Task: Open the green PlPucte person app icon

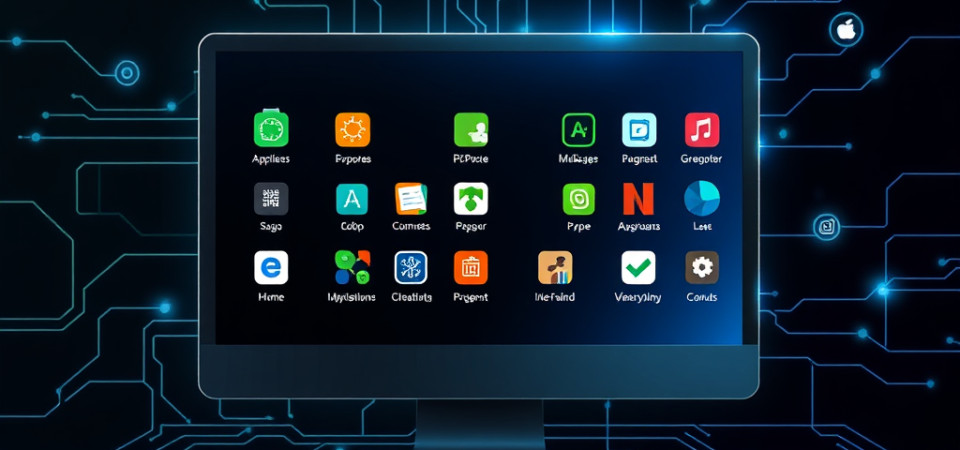Action: (x=471, y=130)
